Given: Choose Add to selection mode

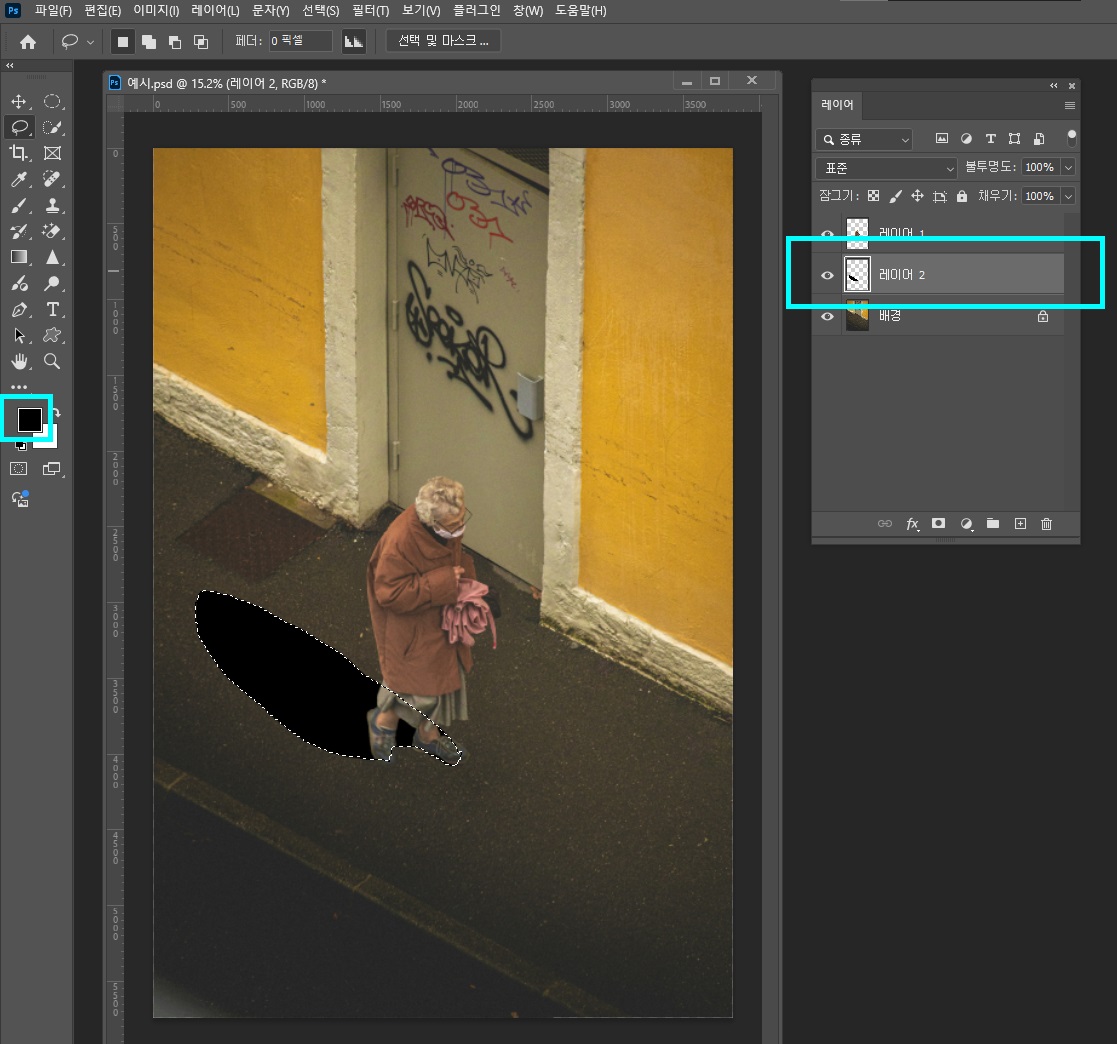Looking at the screenshot, I should coord(149,42).
